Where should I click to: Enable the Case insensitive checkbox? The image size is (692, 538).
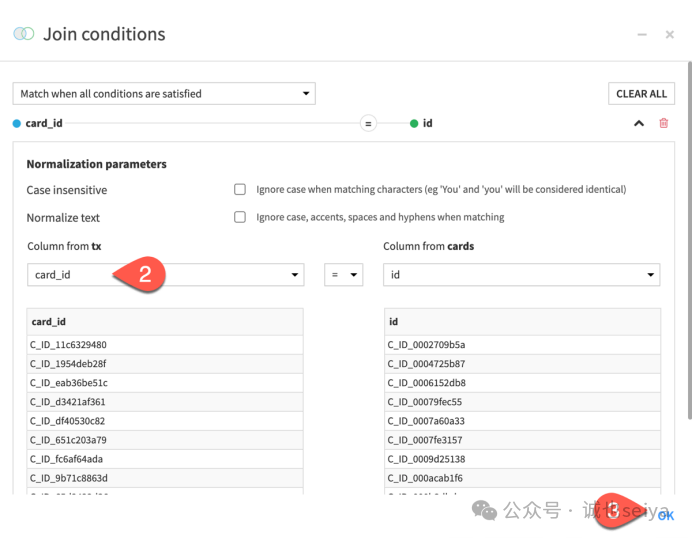click(240, 189)
